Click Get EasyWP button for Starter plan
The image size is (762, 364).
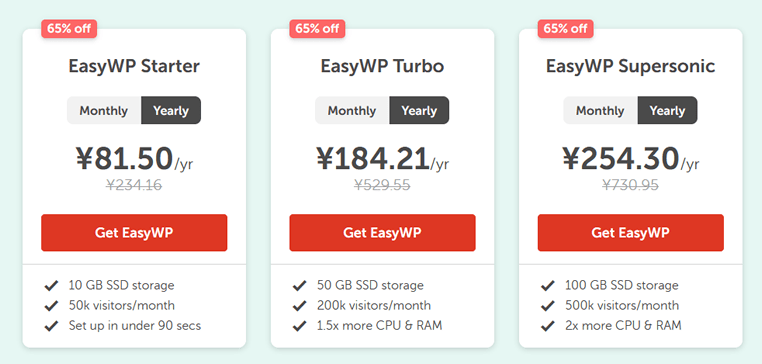click(134, 233)
